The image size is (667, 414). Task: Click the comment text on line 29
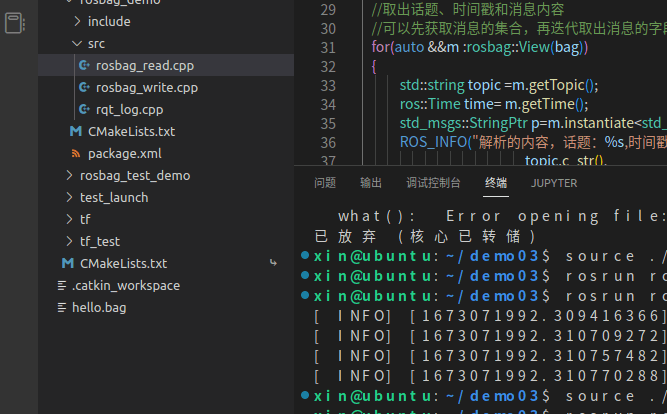tap(468, 9)
